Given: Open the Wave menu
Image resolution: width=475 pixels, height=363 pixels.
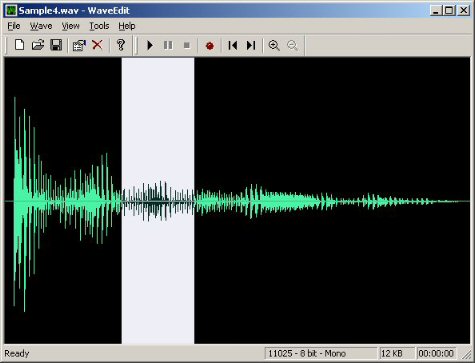Looking at the screenshot, I should point(41,26).
